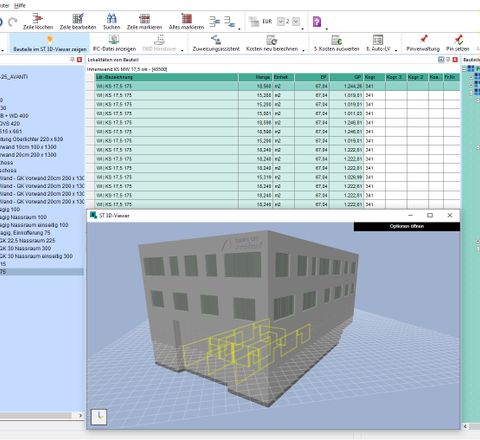Click the redo arrow icon

pyautogui.click(x=13, y=22)
